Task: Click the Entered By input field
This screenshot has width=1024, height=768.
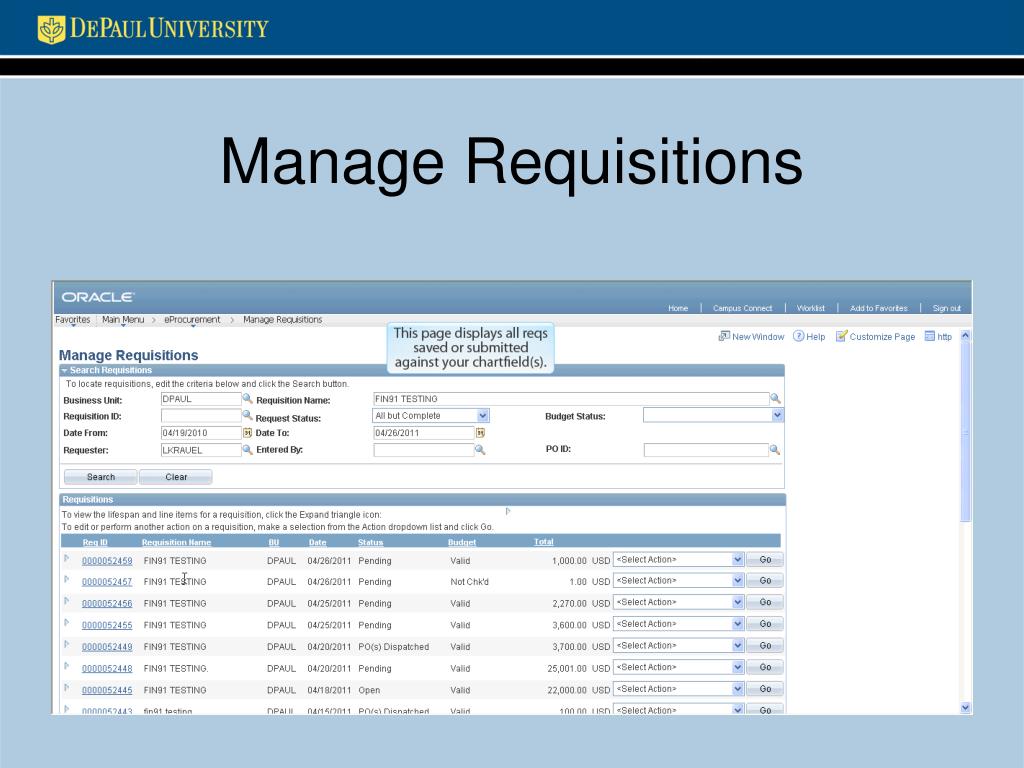Action: pyautogui.click(x=424, y=450)
